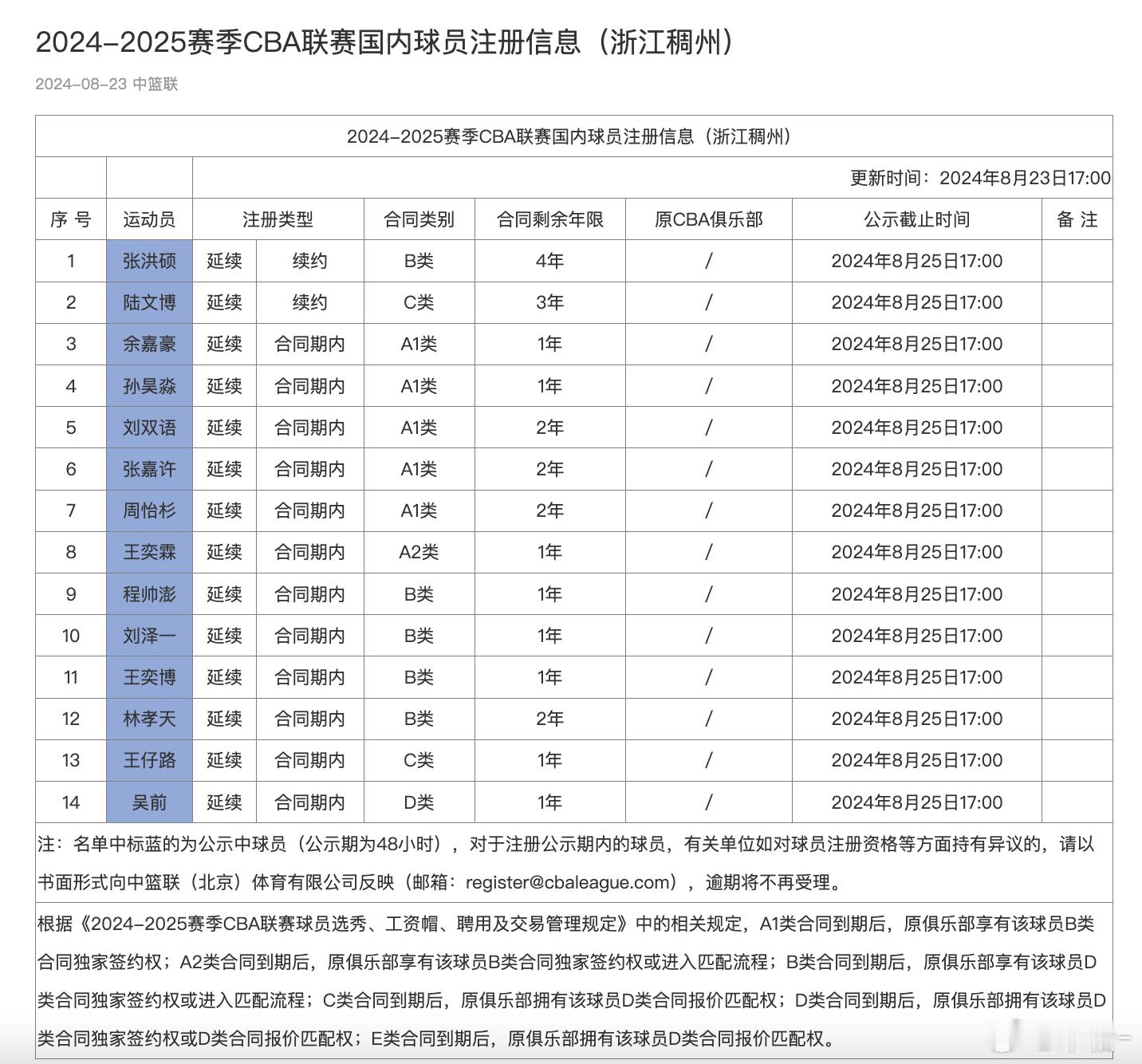Select player 王奕霖 in row 8

coord(149,552)
